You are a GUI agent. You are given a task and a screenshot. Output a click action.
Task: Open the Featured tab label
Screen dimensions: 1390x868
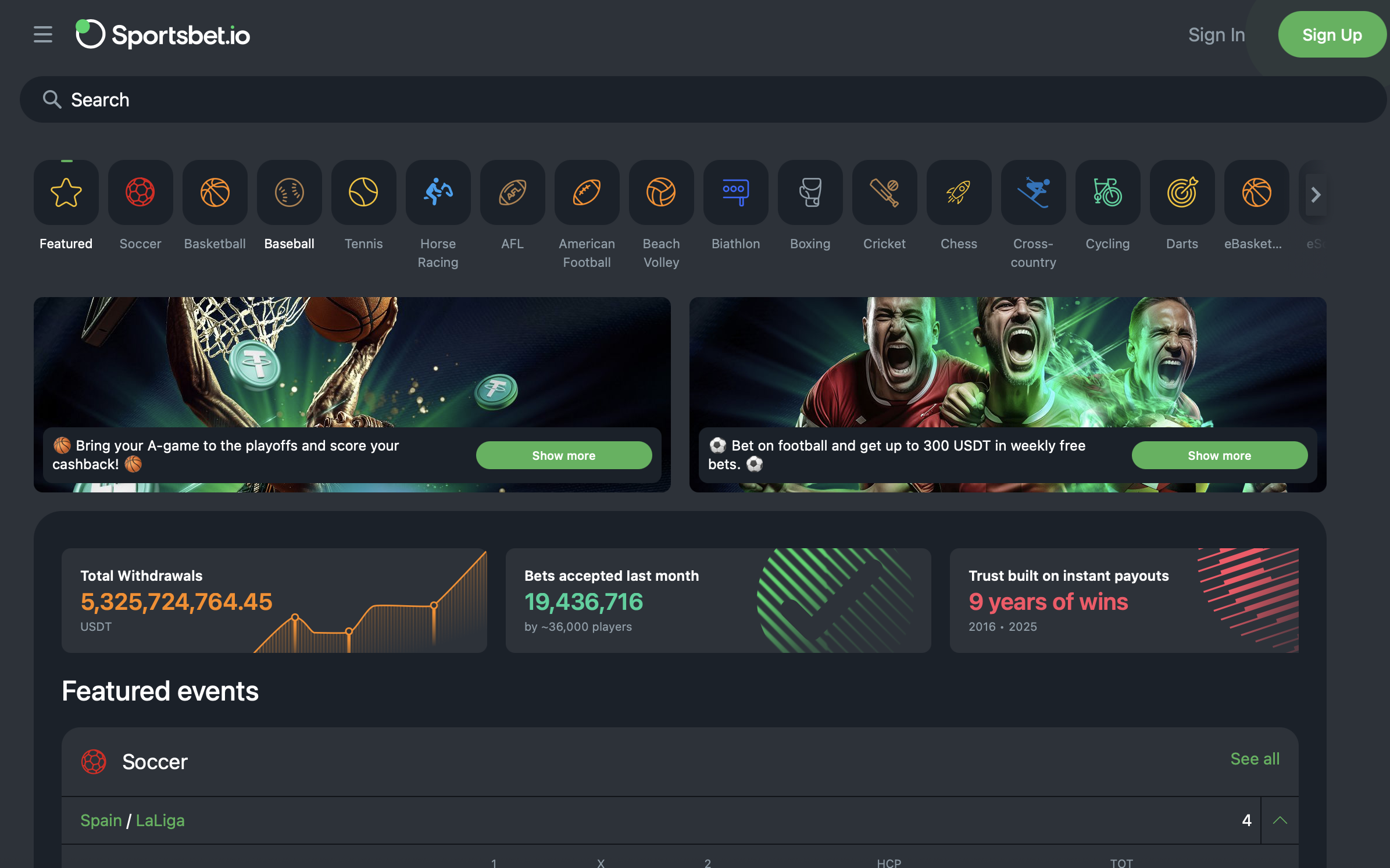[66, 244]
